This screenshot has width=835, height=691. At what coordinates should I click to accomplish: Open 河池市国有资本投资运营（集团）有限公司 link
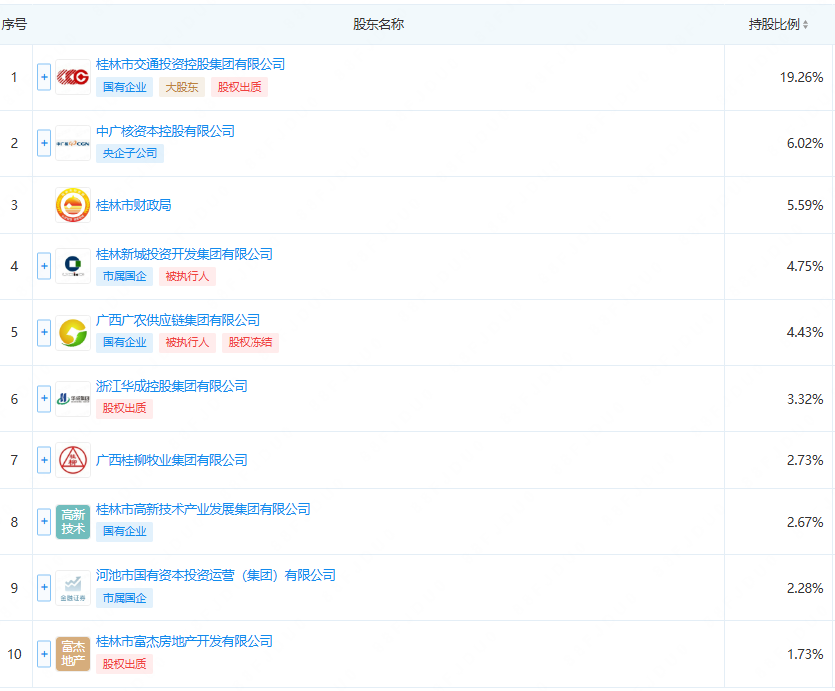tap(216, 575)
